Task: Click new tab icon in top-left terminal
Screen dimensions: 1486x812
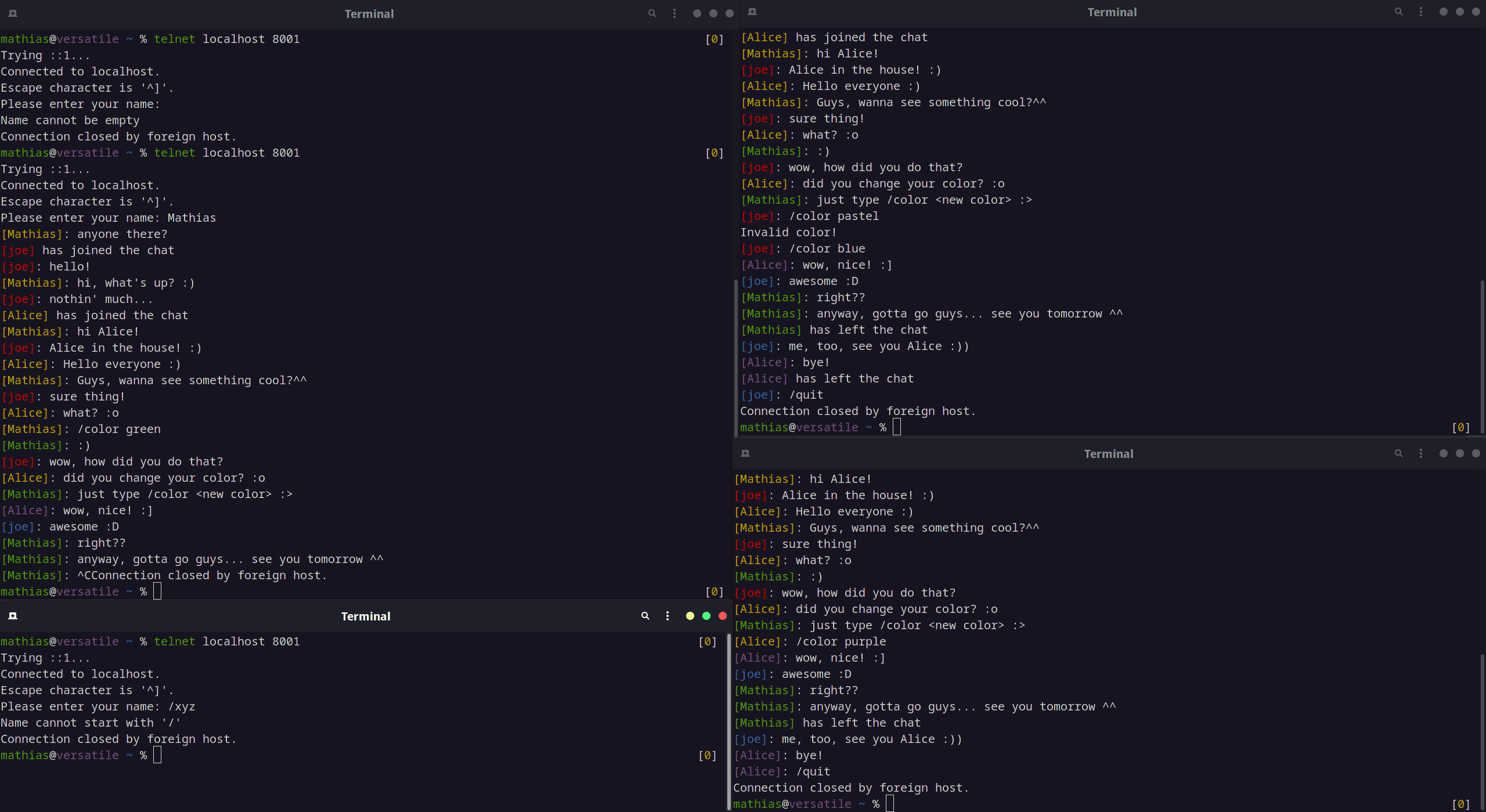Action: click(13, 13)
